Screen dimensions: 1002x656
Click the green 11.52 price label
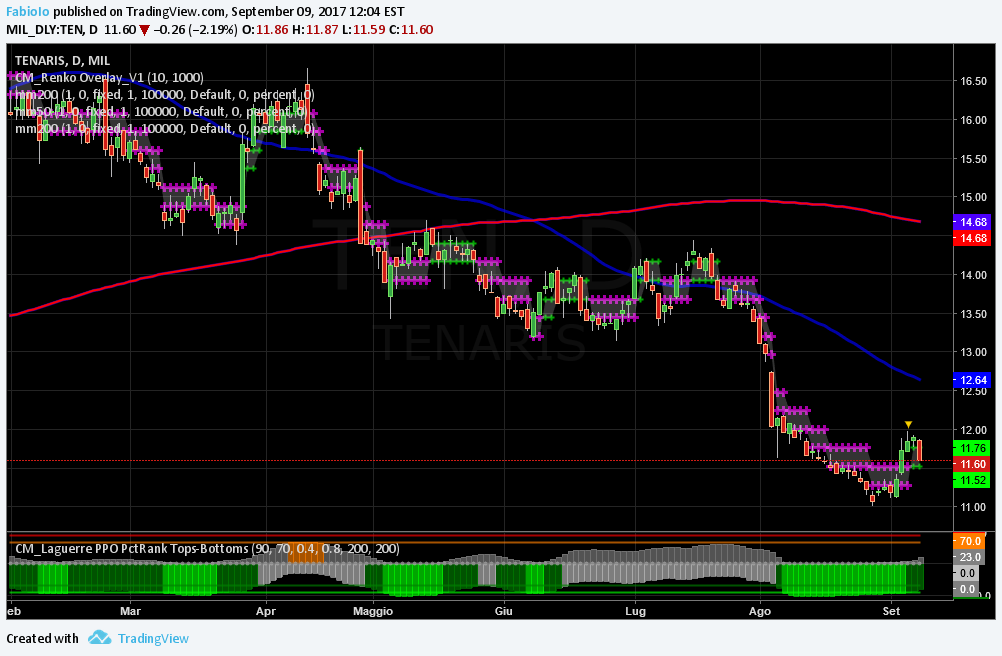click(x=972, y=480)
